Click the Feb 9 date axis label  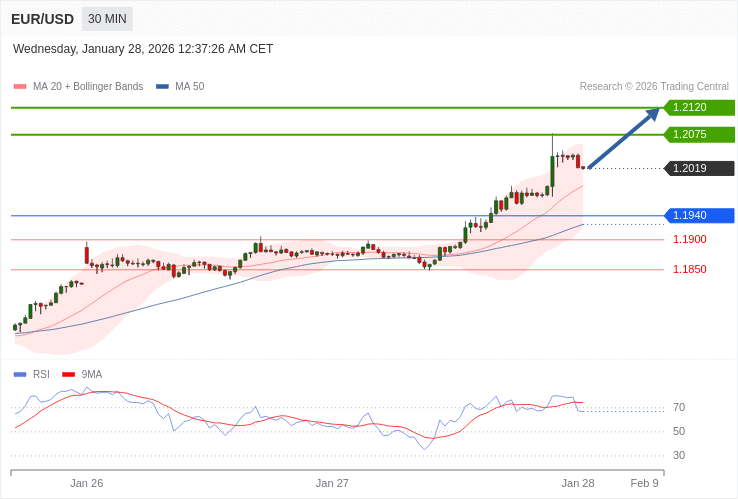[x=644, y=483]
